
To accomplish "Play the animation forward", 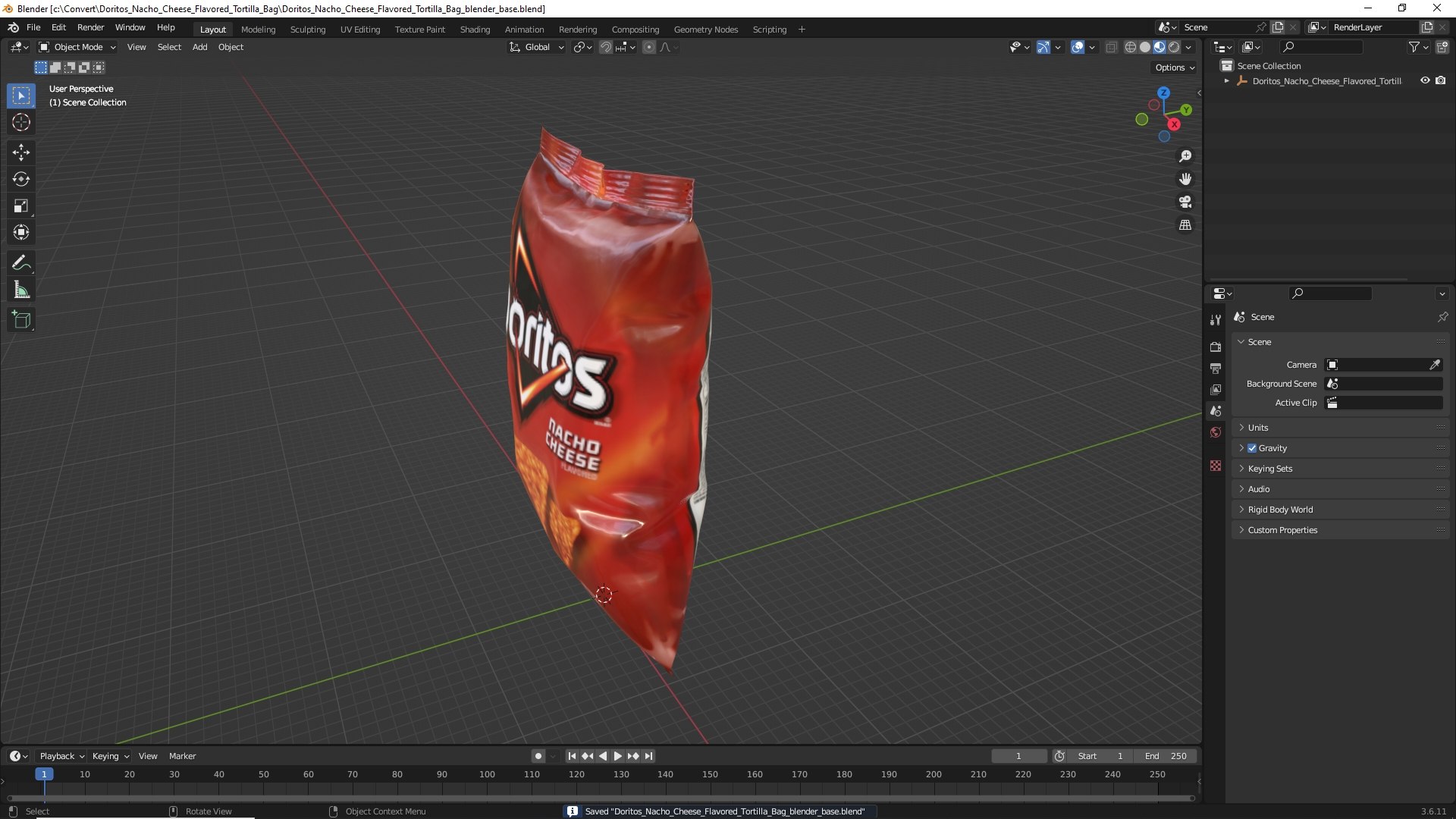I will point(618,756).
